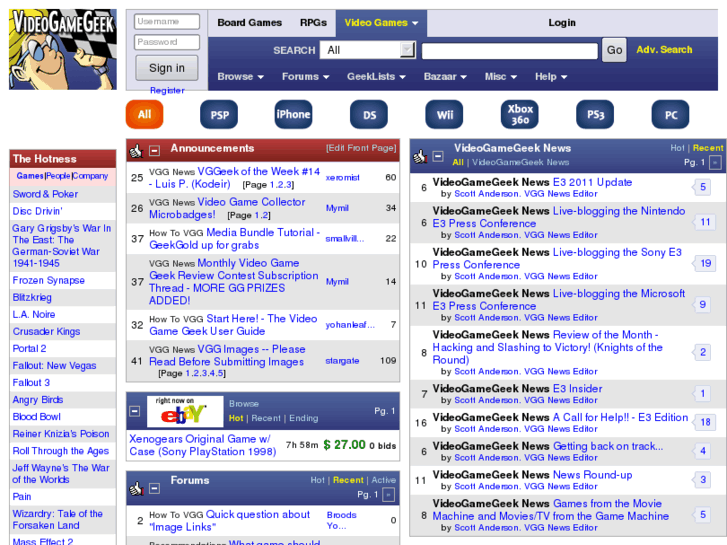This screenshot has height=545, width=727.
Task: Open Portal 2 in The Hotness
Action: pyautogui.click(x=29, y=349)
